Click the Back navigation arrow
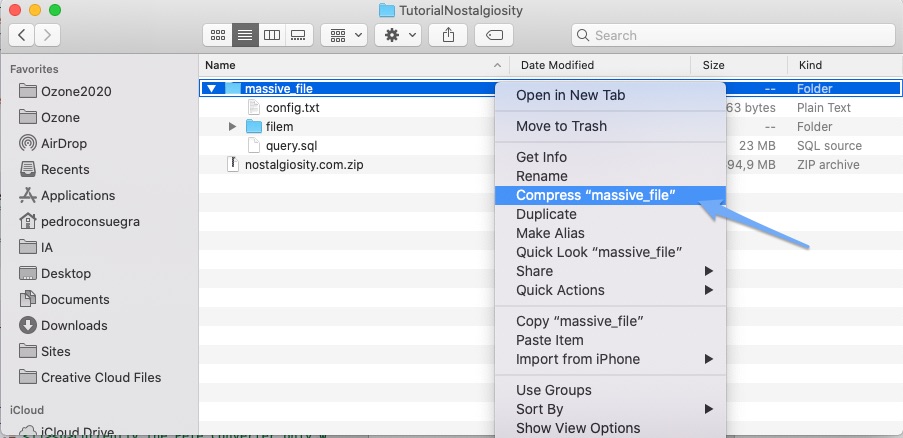This screenshot has width=903, height=438. click(22, 35)
